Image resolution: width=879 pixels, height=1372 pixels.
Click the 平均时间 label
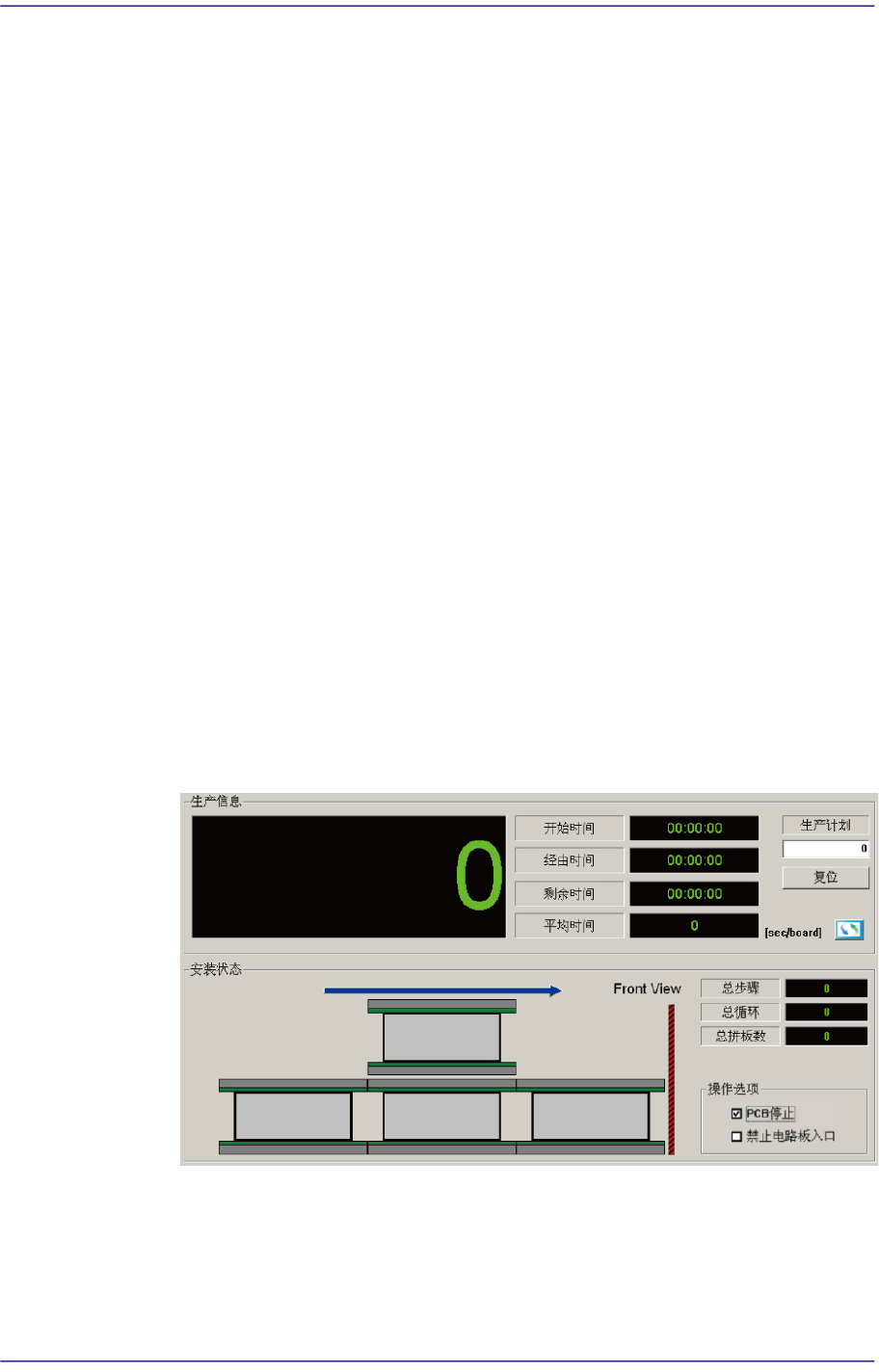coord(569,926)
